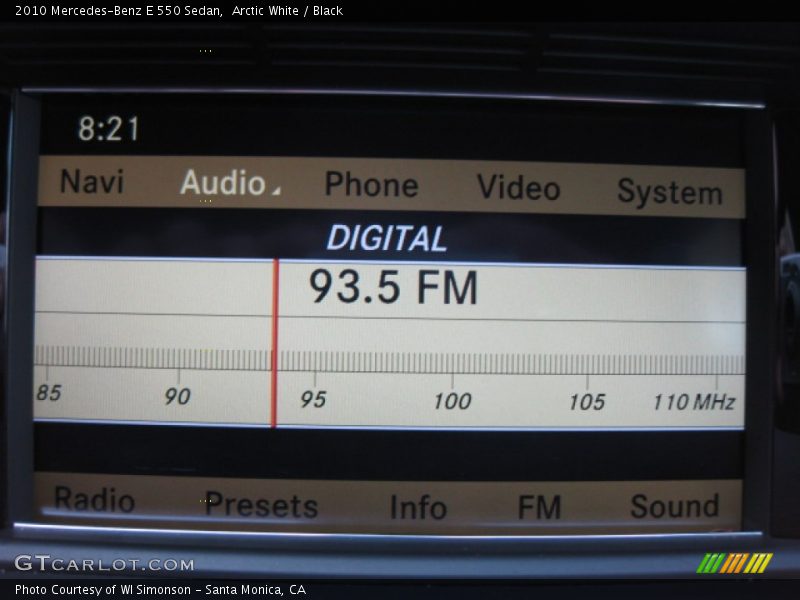Image resolution: width=800 pixels, height=600 pixels.
Task: Expand the Audio dropdown triangle
Action: click(x=276, y=190)
